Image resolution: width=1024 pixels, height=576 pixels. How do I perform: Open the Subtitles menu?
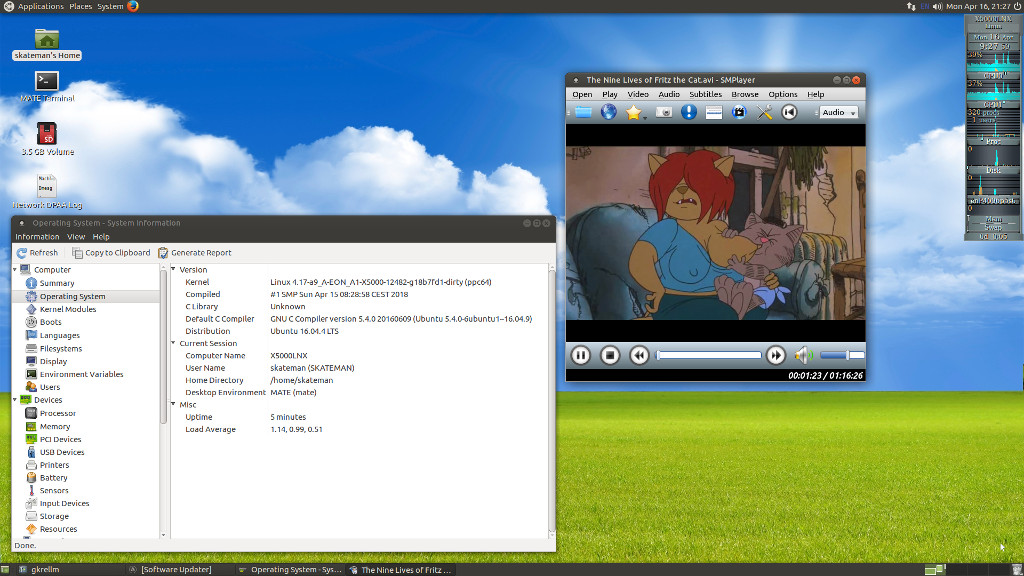[x=705, y=95]
